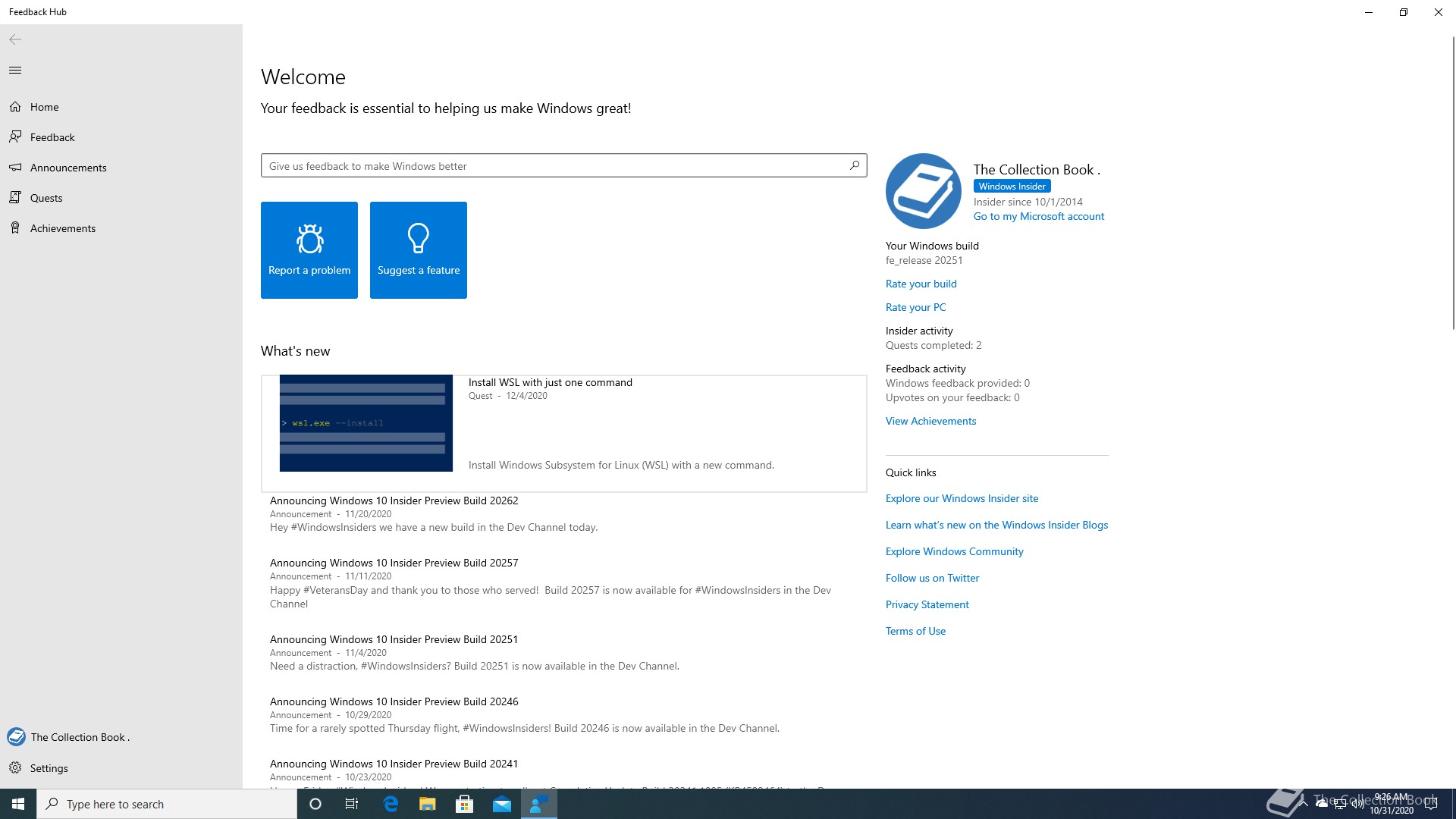1456x819 pixels.
Task: Open Cortana from the taskbar
Action: point(315,804)
